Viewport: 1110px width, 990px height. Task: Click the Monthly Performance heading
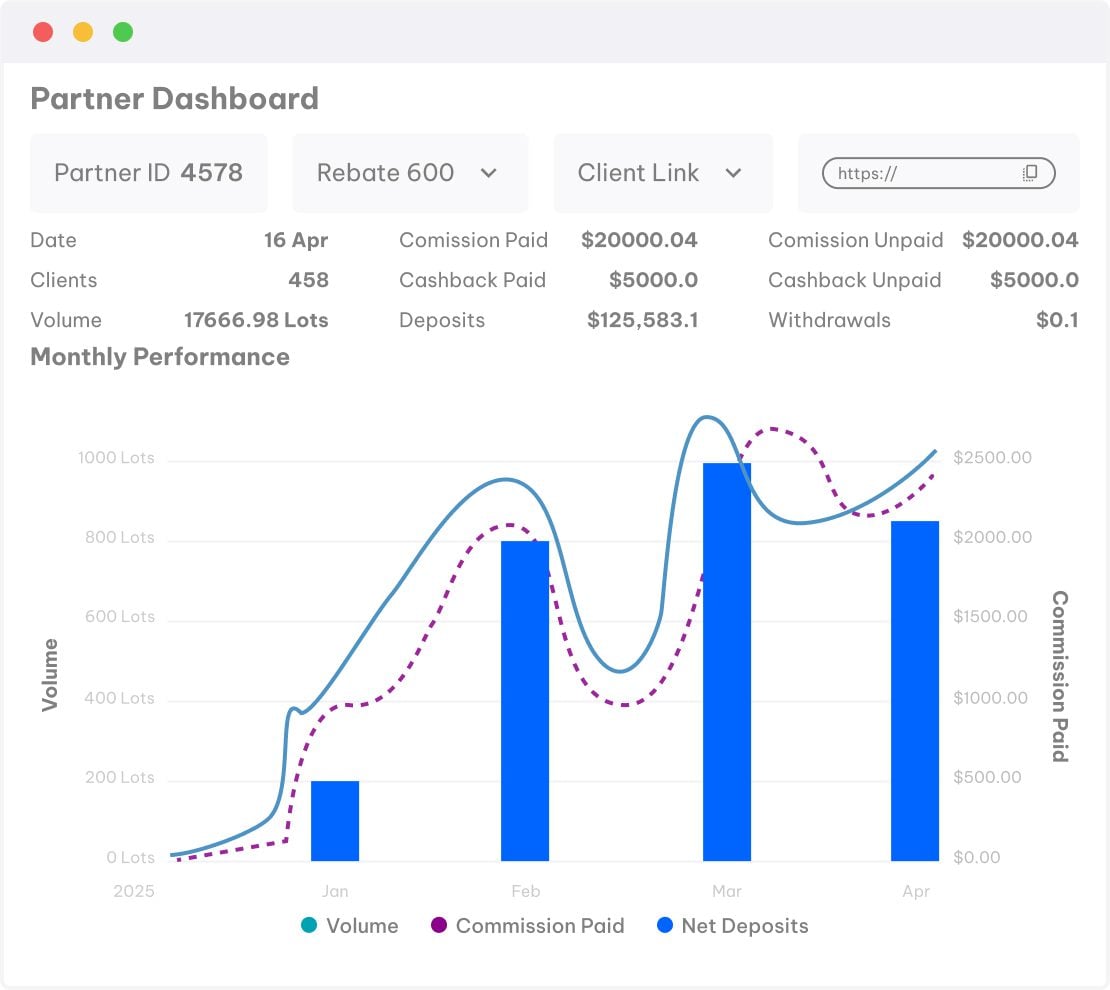[x=160, y=357]
